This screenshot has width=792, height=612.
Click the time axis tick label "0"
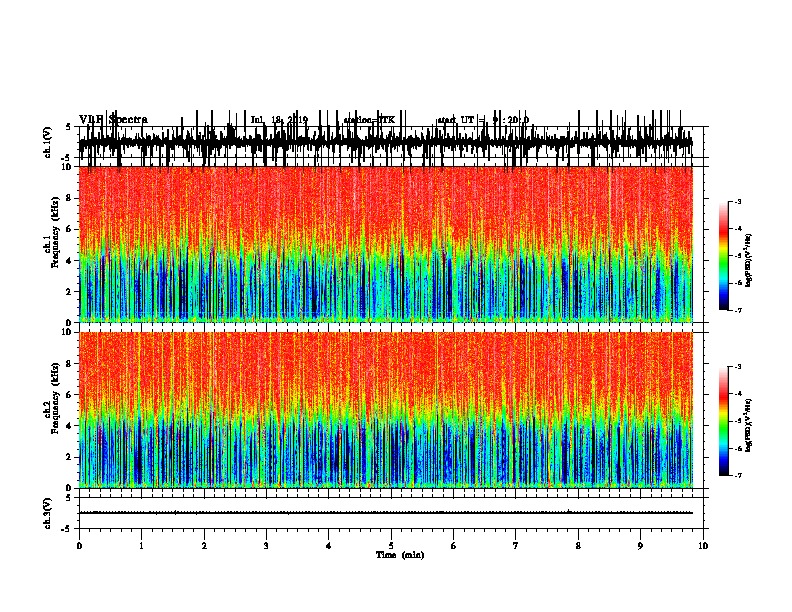(79, 546)
